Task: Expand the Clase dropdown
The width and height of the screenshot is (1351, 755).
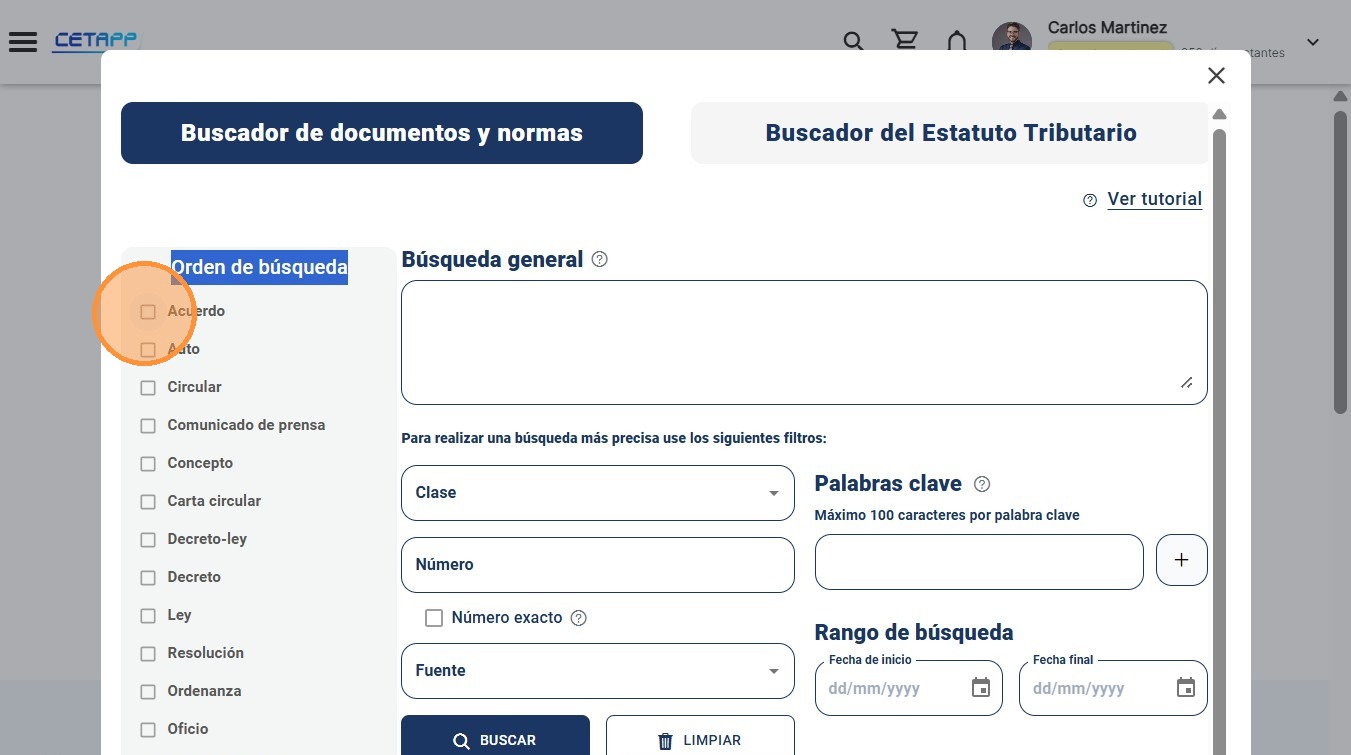Action: 598,493
